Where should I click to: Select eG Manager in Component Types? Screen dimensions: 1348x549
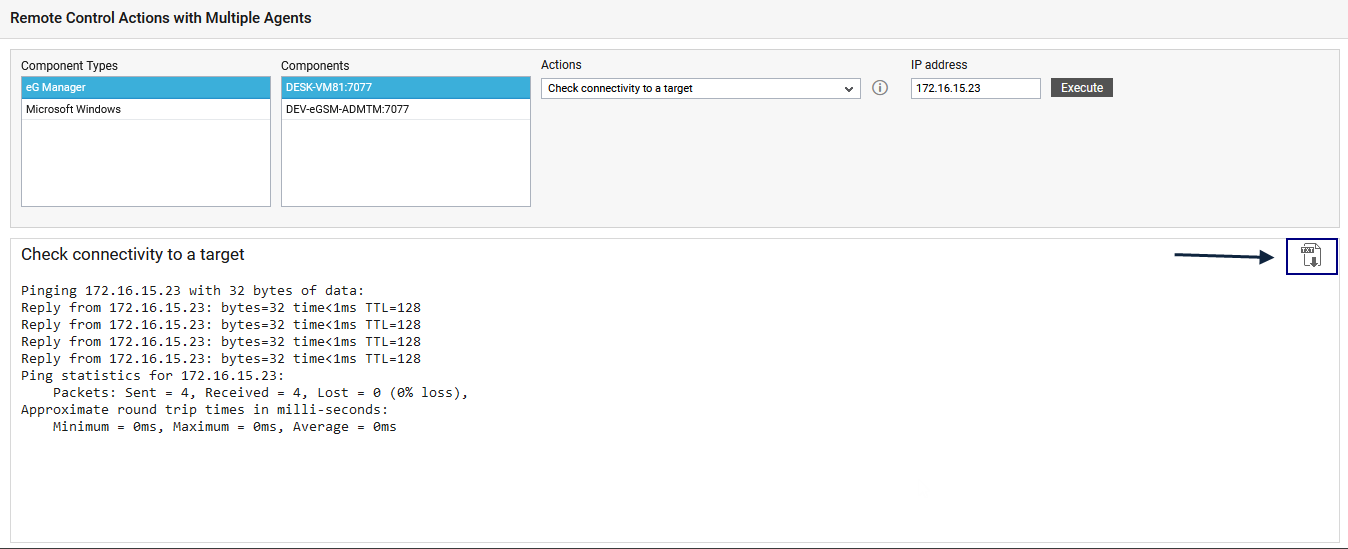click(x=145, y=88)
